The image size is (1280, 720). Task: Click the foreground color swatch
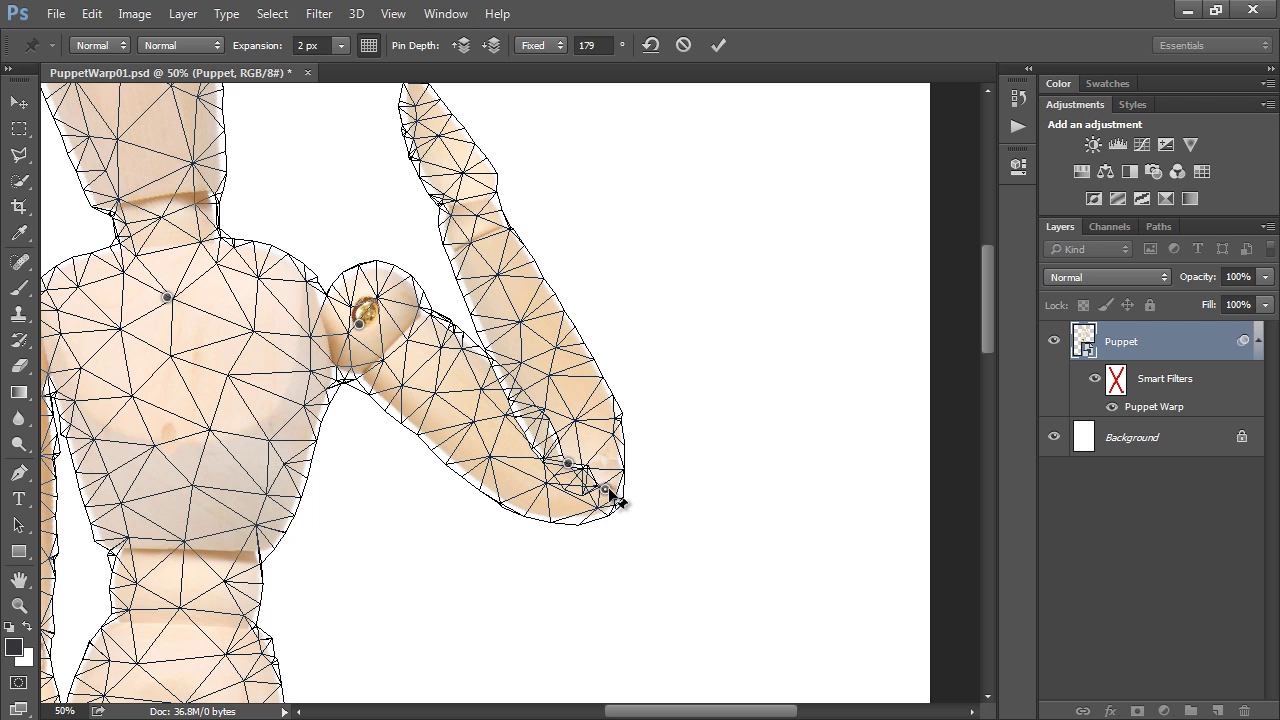pos(14,647)
